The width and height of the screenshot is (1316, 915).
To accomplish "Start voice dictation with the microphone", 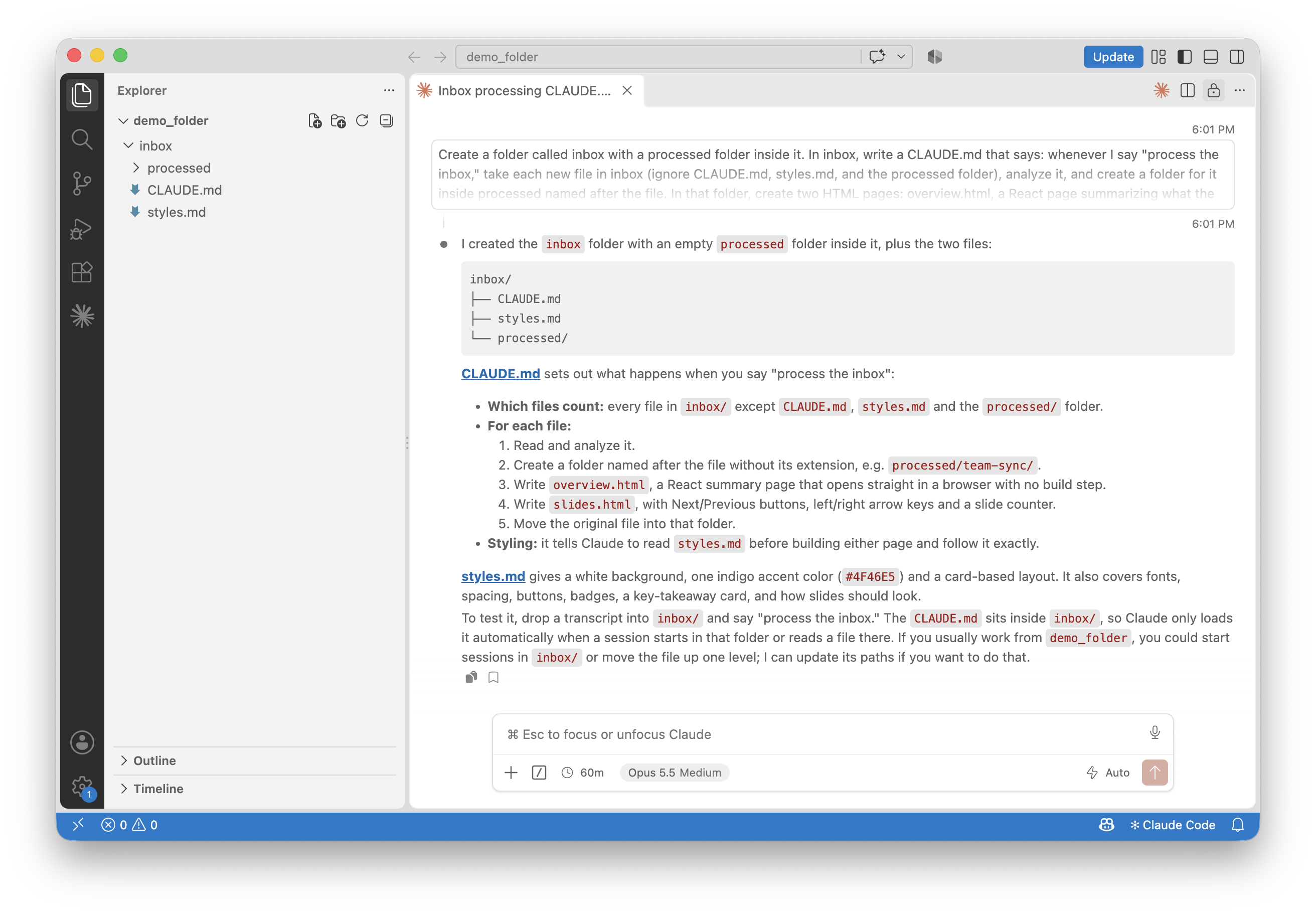I will 1155,733.
